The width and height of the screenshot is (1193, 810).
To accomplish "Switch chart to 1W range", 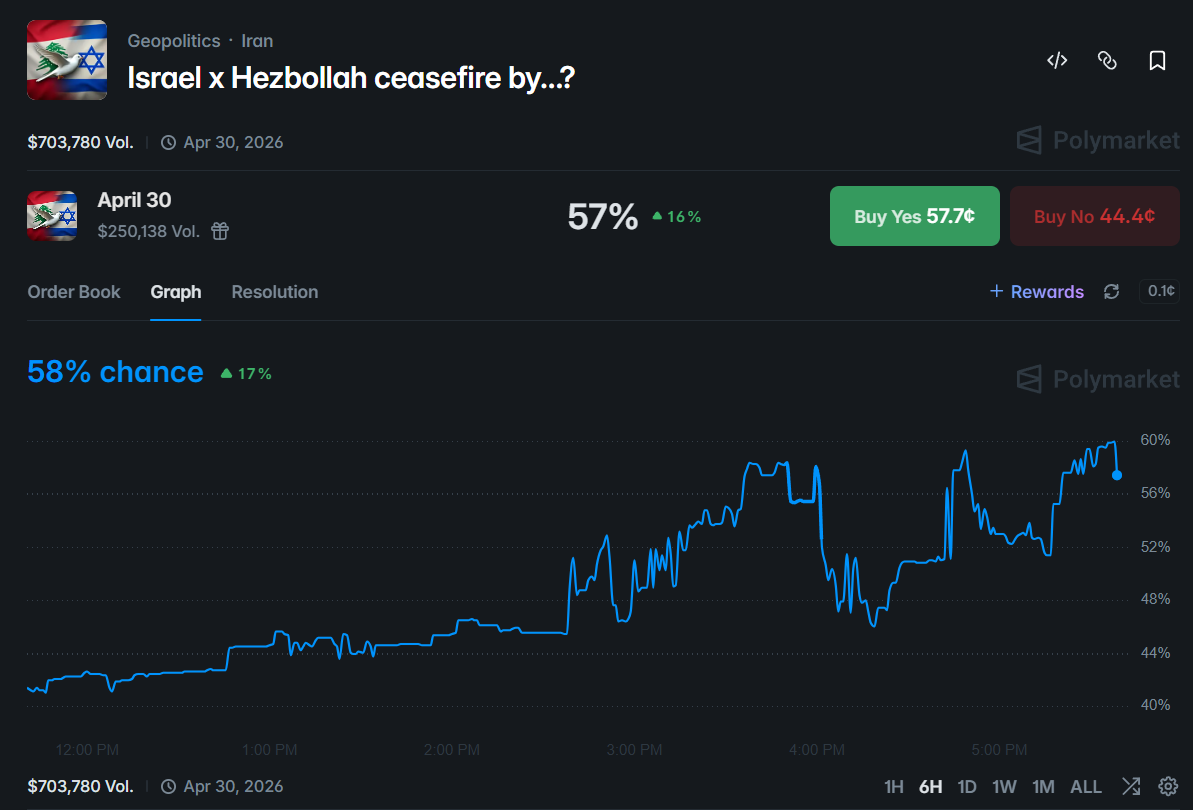I will [1004, 787].
